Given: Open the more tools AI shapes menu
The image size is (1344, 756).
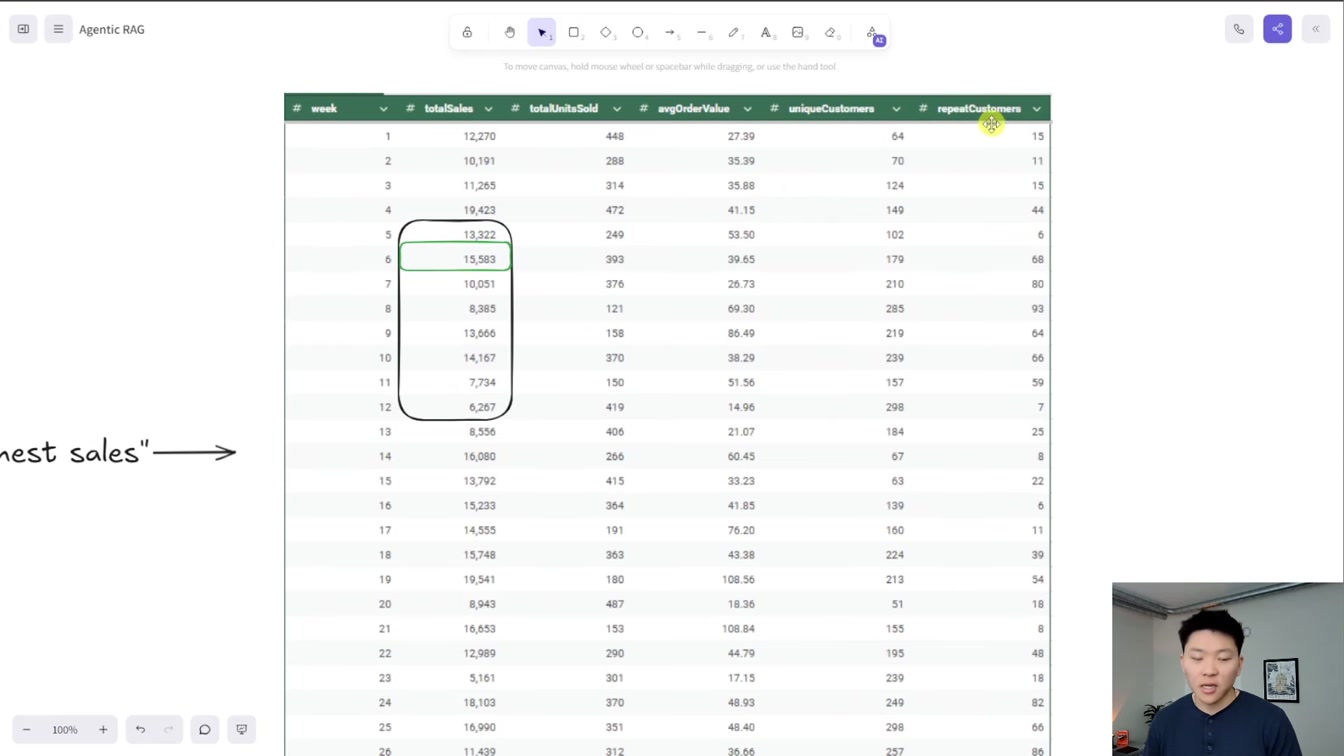Looking at the screenshot, I should 873,33.
